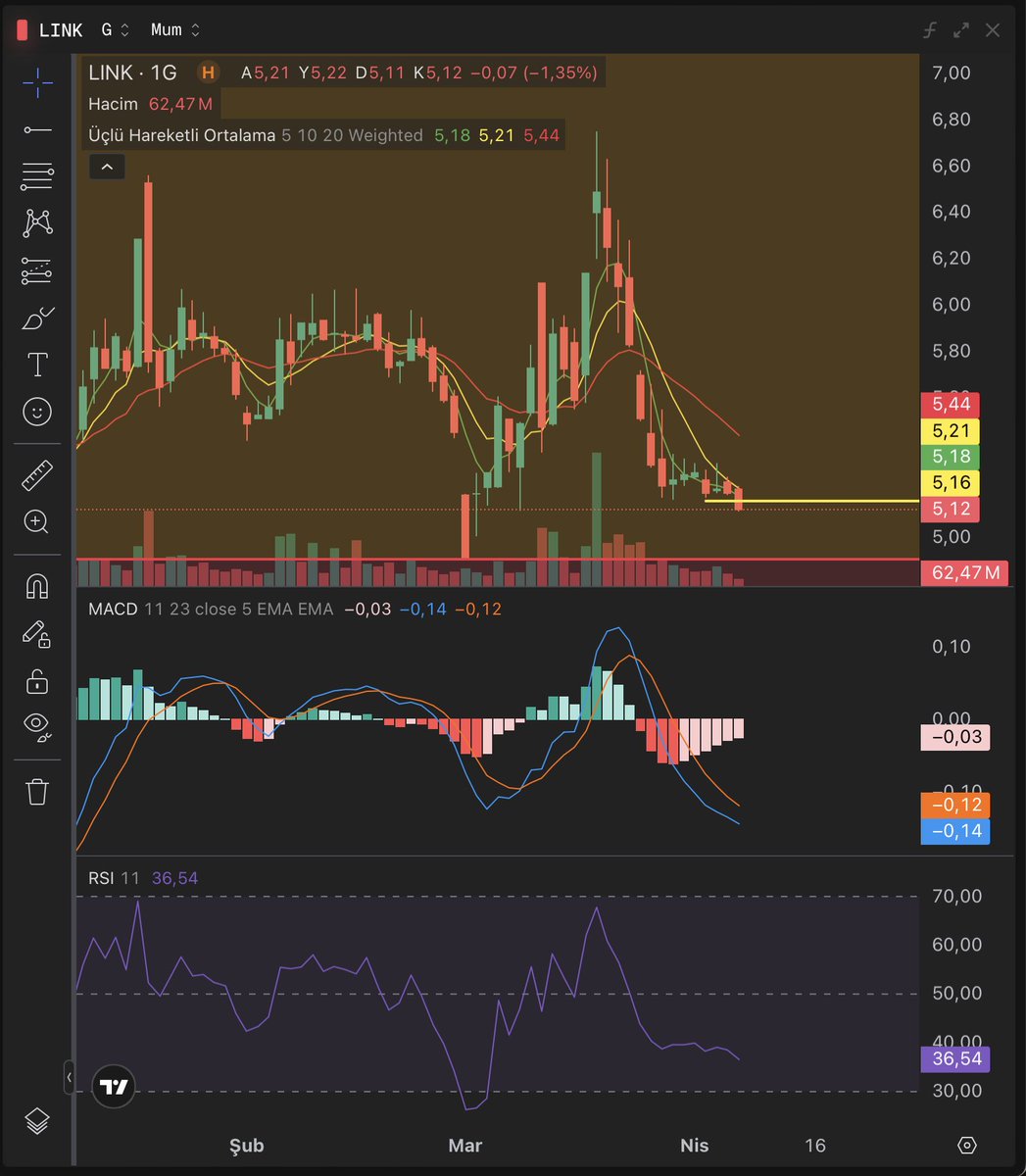Select the Üçlü Hareketli Ortalama indicator legend
1026x1176 pixels.
[181, 135]
